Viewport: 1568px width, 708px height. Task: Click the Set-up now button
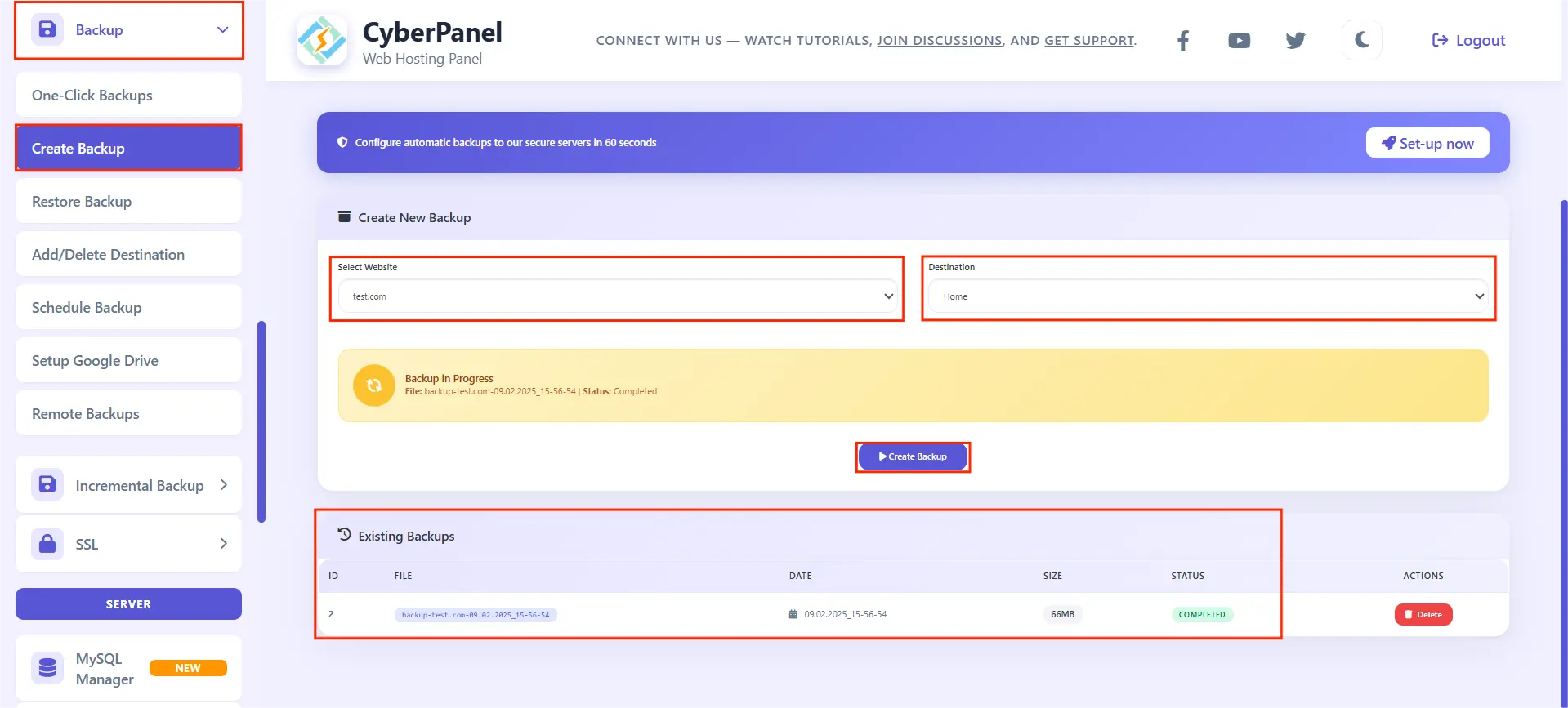1427,143
